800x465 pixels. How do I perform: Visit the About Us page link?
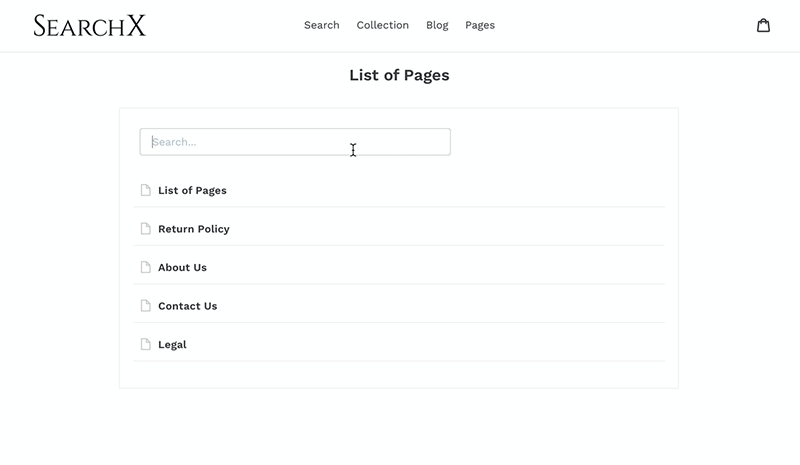tap(182, 267)
